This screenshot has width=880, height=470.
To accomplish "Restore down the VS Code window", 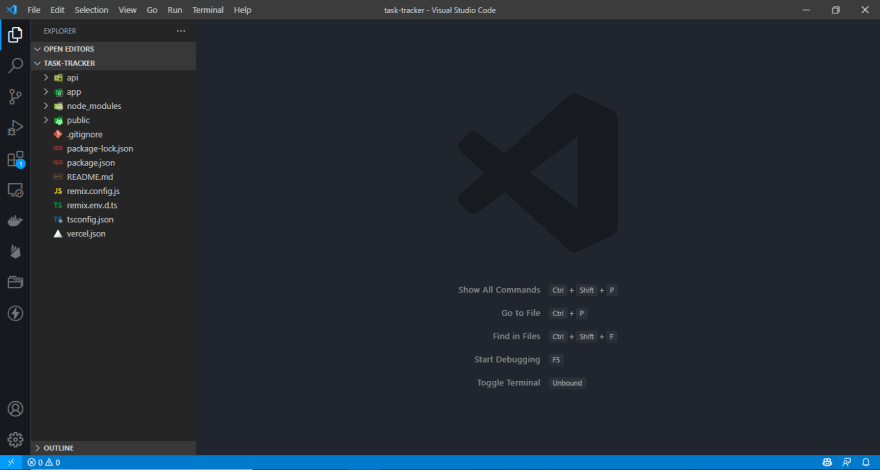I will (836, 10).
